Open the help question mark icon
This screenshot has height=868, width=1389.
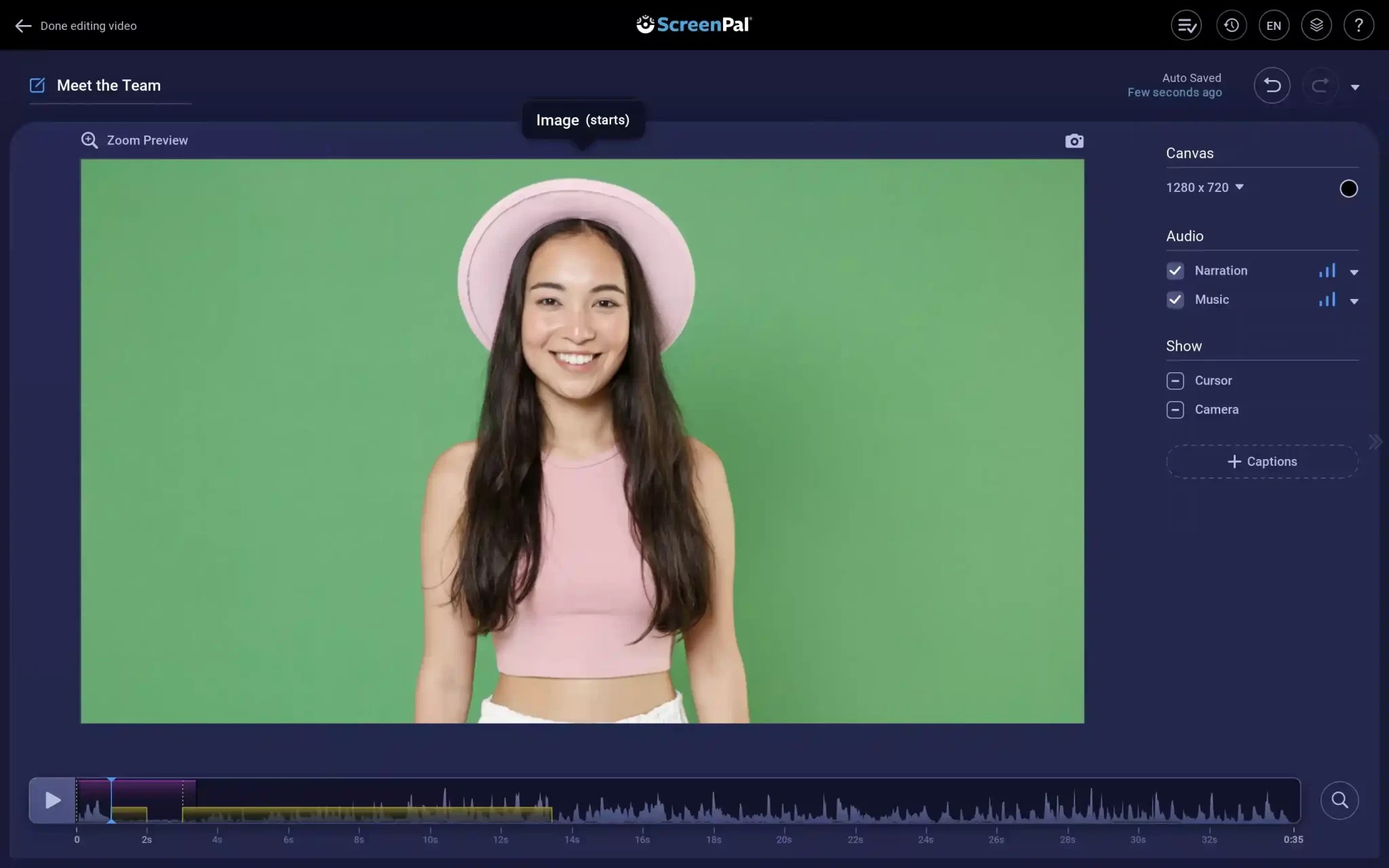pos(1358,25)
